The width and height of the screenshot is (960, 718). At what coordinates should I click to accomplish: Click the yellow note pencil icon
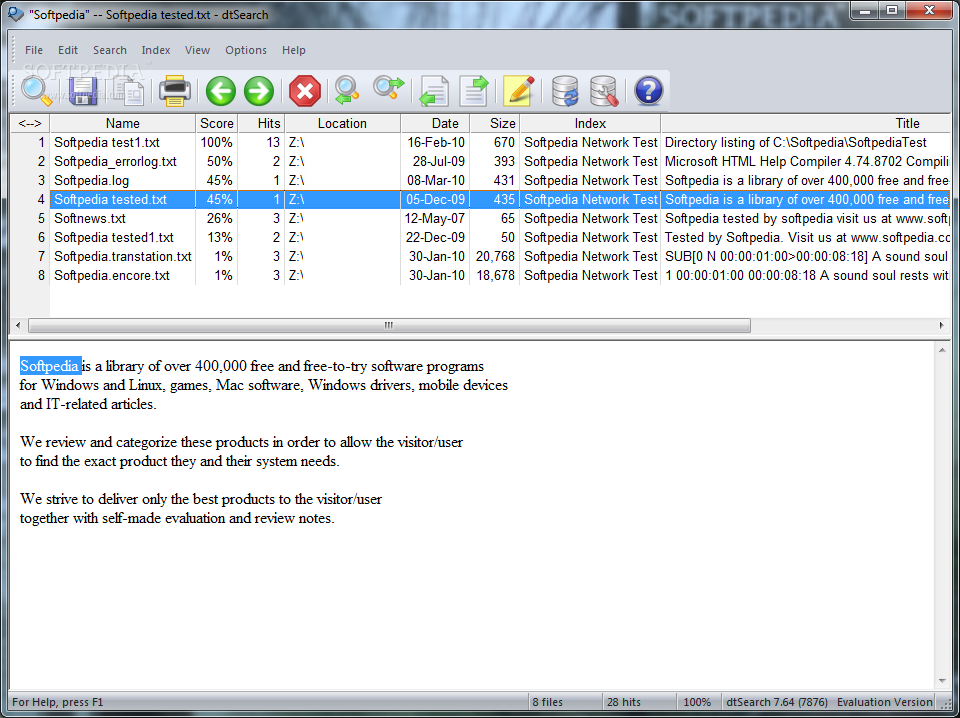point(519,91)
